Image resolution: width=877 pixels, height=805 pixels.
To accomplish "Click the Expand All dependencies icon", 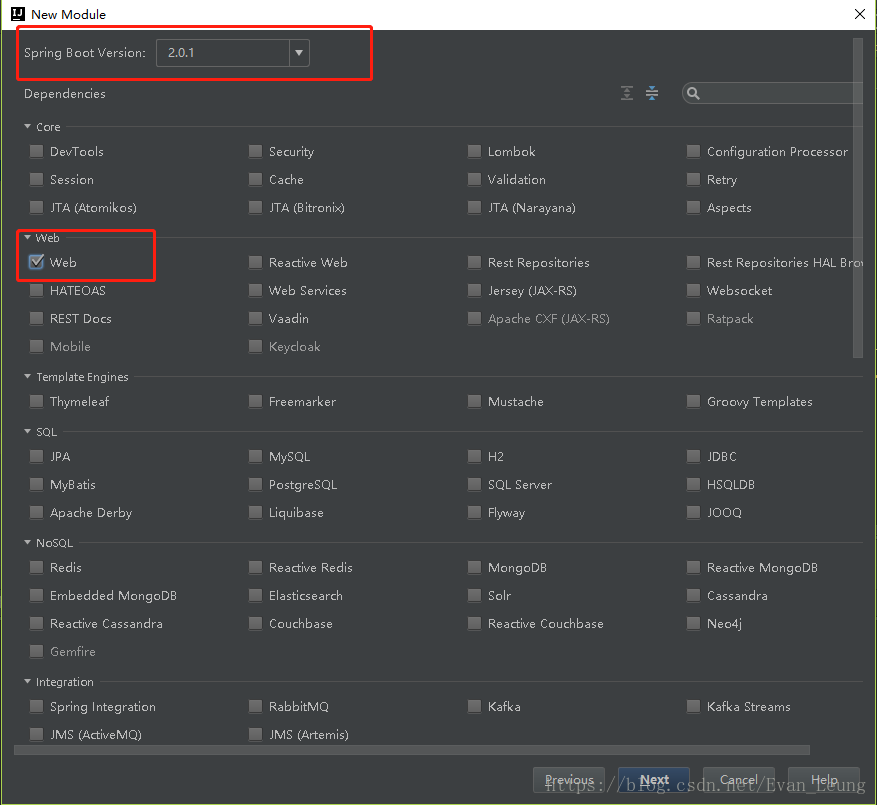I will tap(627, 93).
